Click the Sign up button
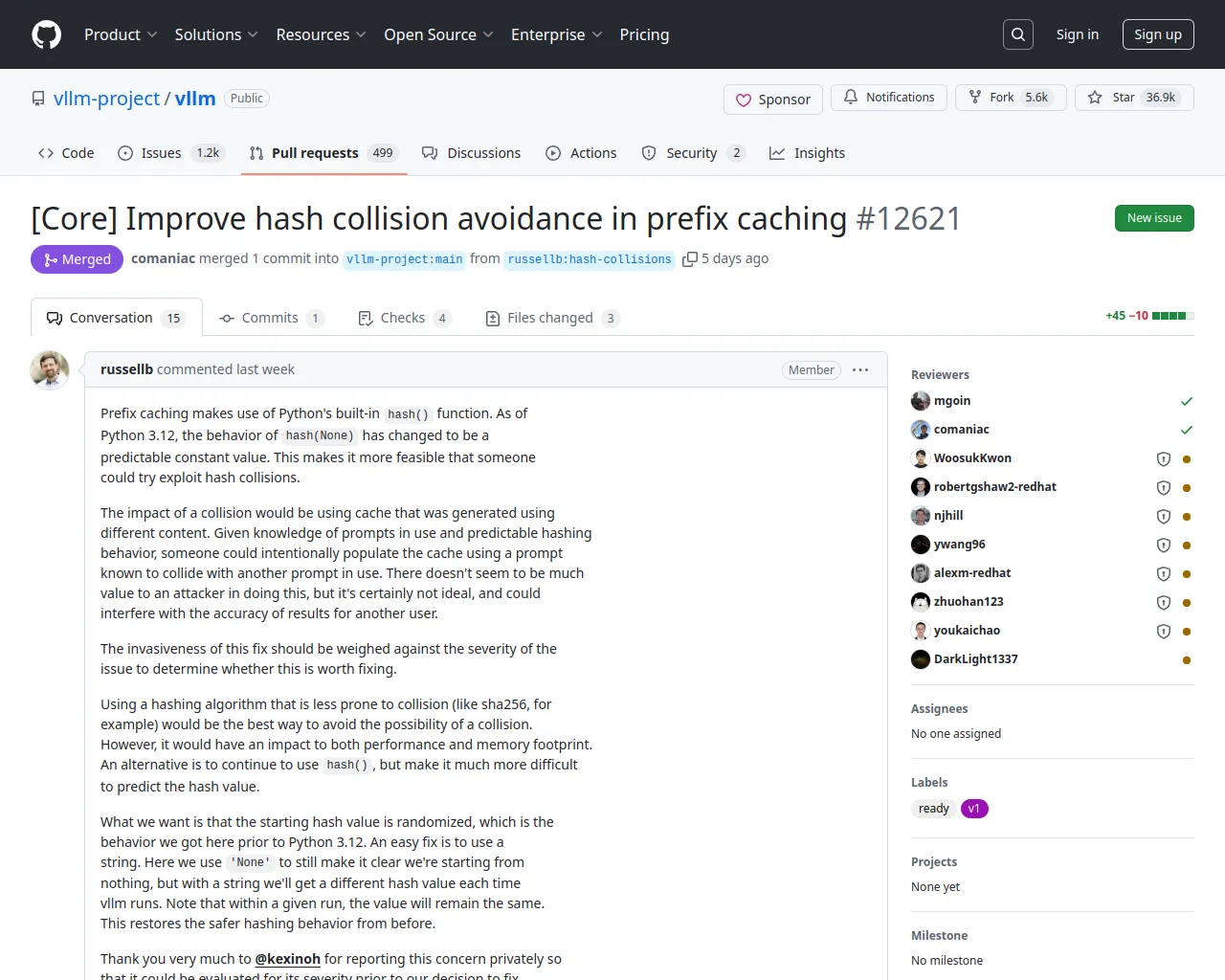The height and width of the screenshot is (980, 1225). click(x=1158, y=34)
